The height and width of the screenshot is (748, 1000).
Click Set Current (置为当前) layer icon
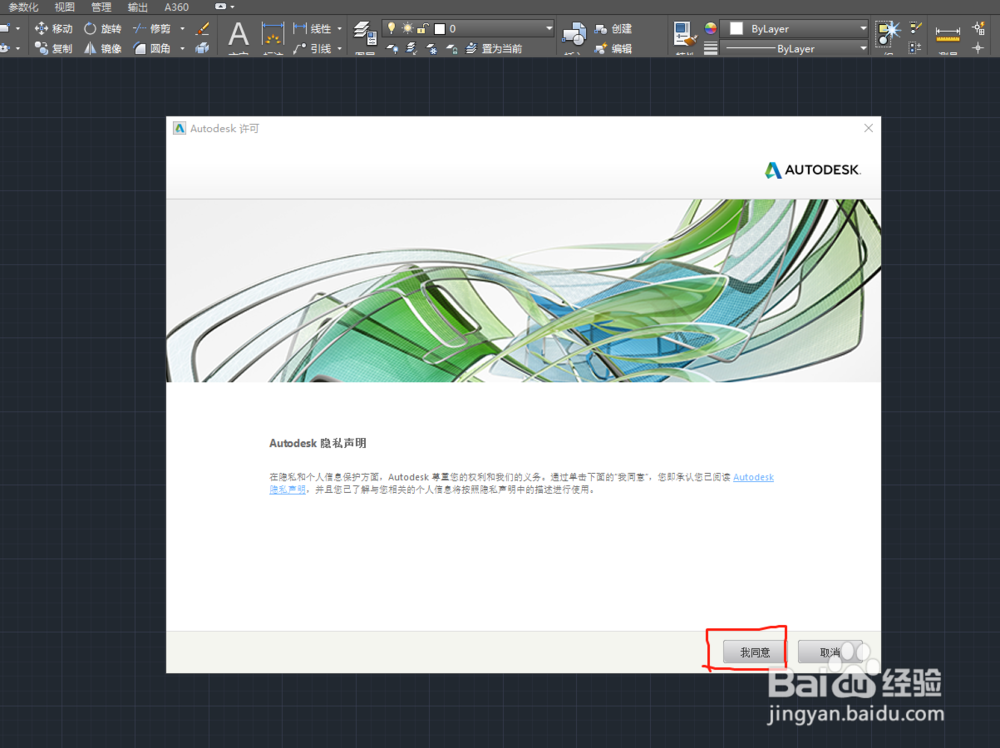point(494,48)
